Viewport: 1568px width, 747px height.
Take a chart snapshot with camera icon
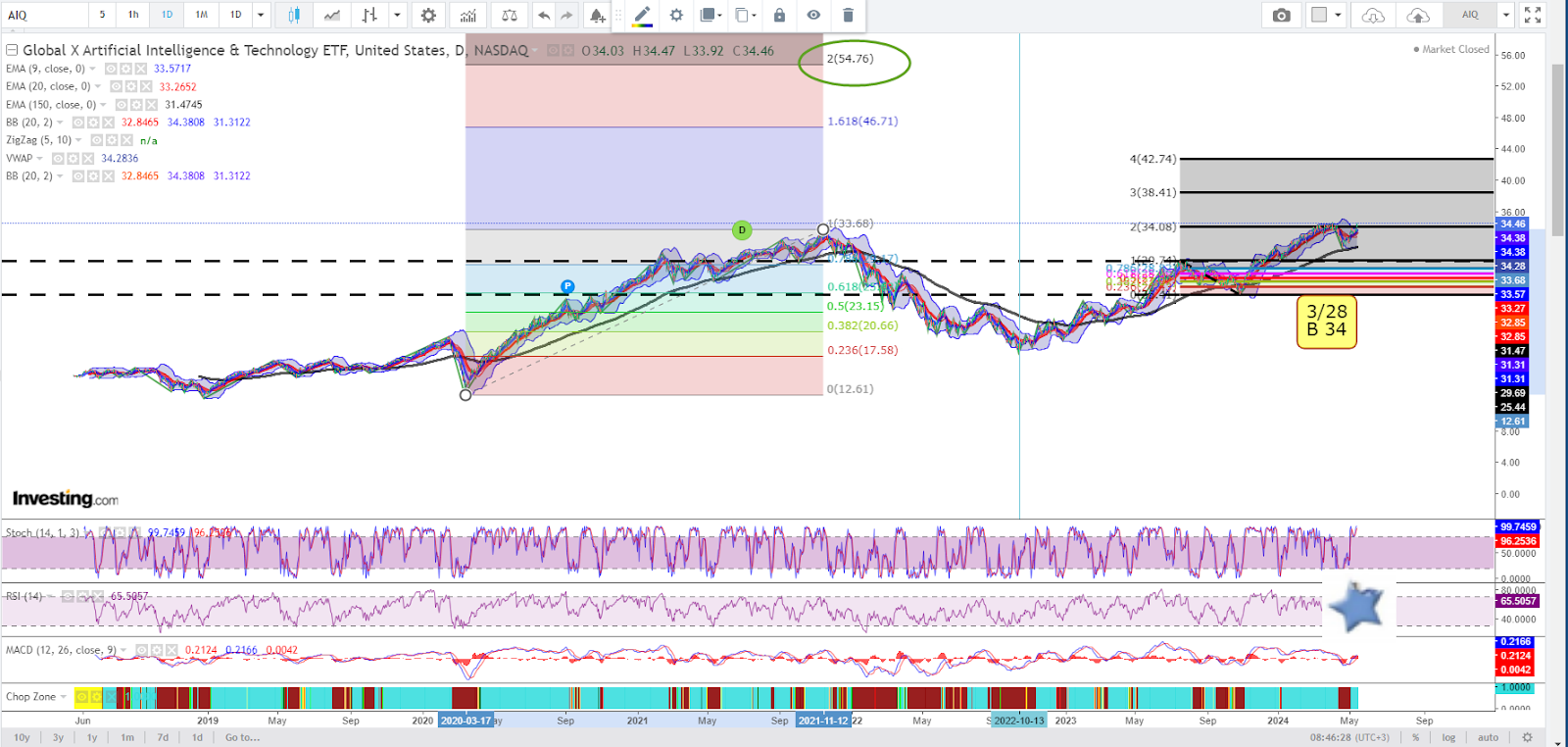[x=1281, y=15]
